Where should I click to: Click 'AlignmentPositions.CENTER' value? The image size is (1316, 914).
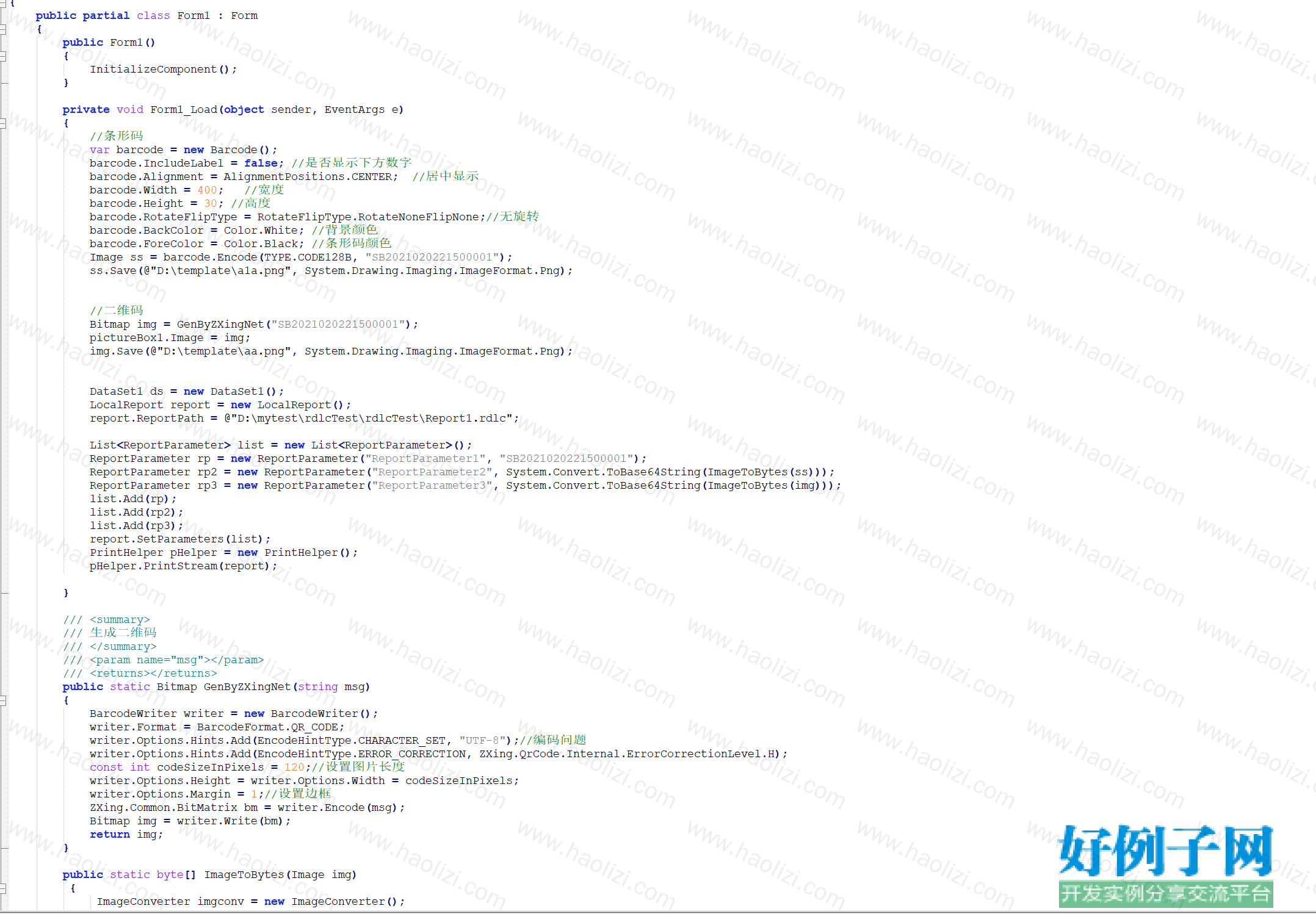click(x=308, y=176)
